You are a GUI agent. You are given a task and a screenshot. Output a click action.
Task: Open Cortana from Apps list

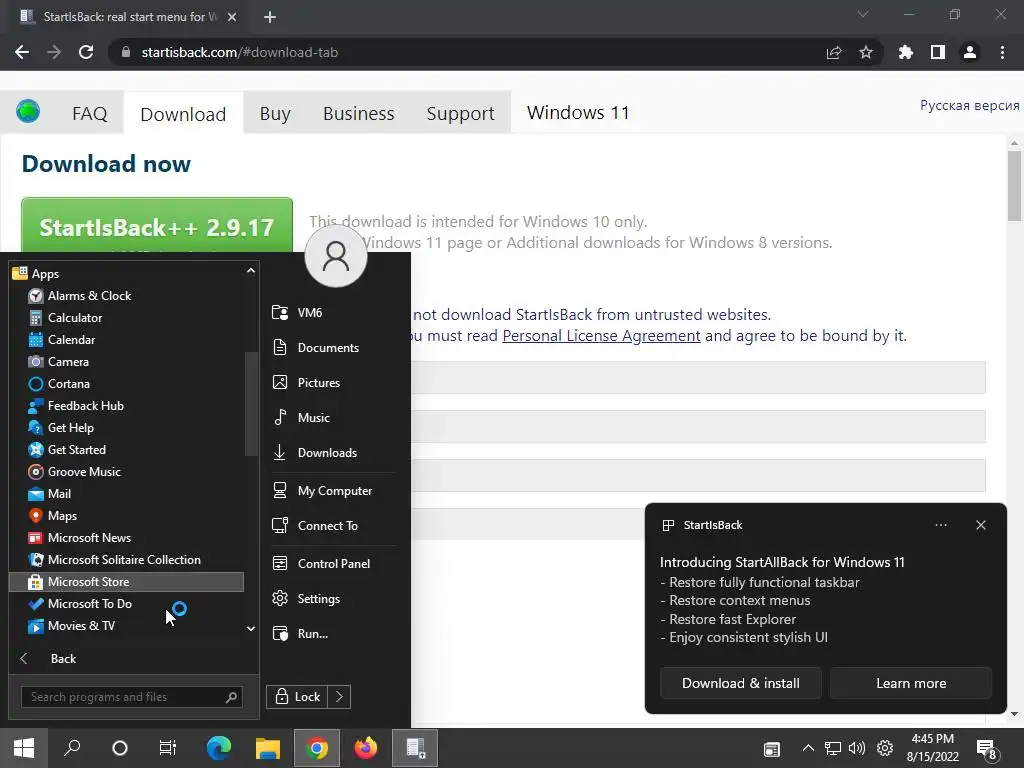click(x=59, y=384)
